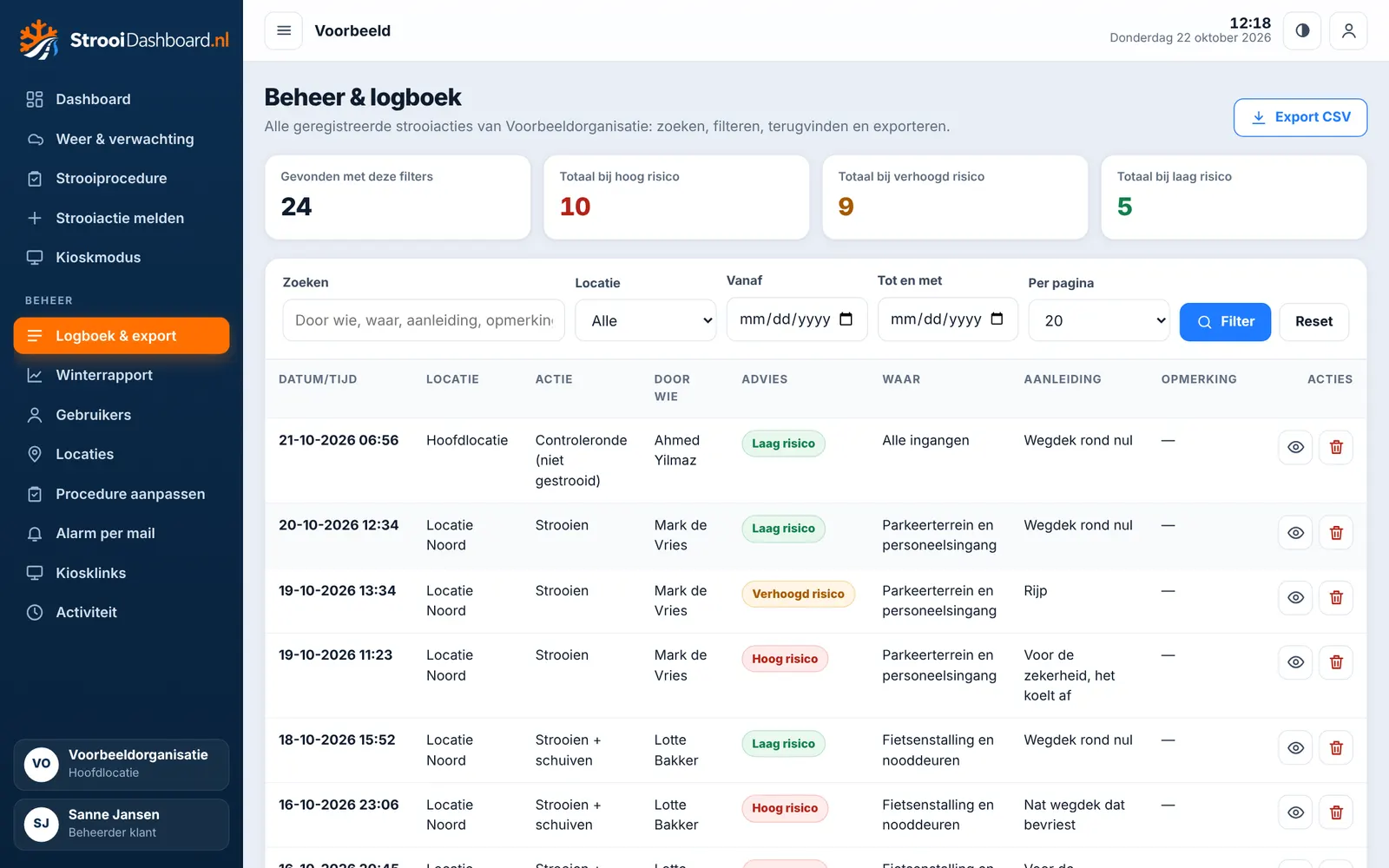
Task: Click the ADVIES column header
Action: pyautogui.click(x=765, y=379)
